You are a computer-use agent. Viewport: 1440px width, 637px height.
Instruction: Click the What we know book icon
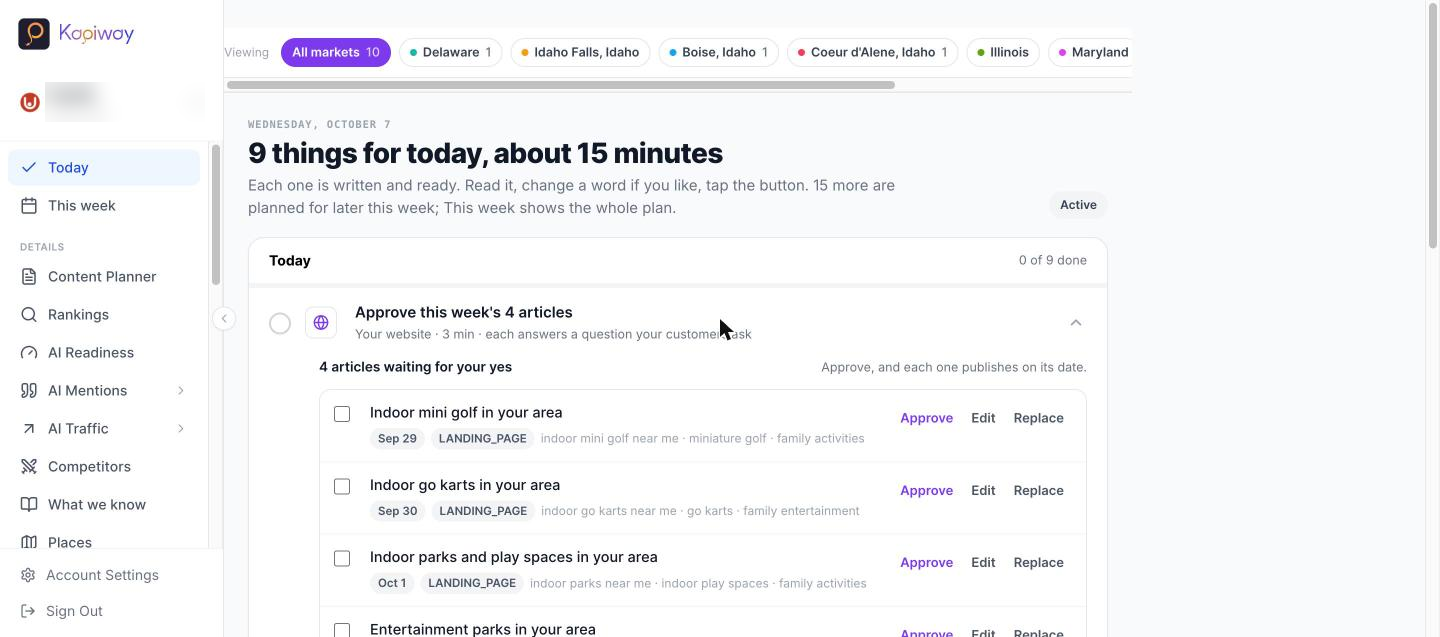click(x=29, y=504)
